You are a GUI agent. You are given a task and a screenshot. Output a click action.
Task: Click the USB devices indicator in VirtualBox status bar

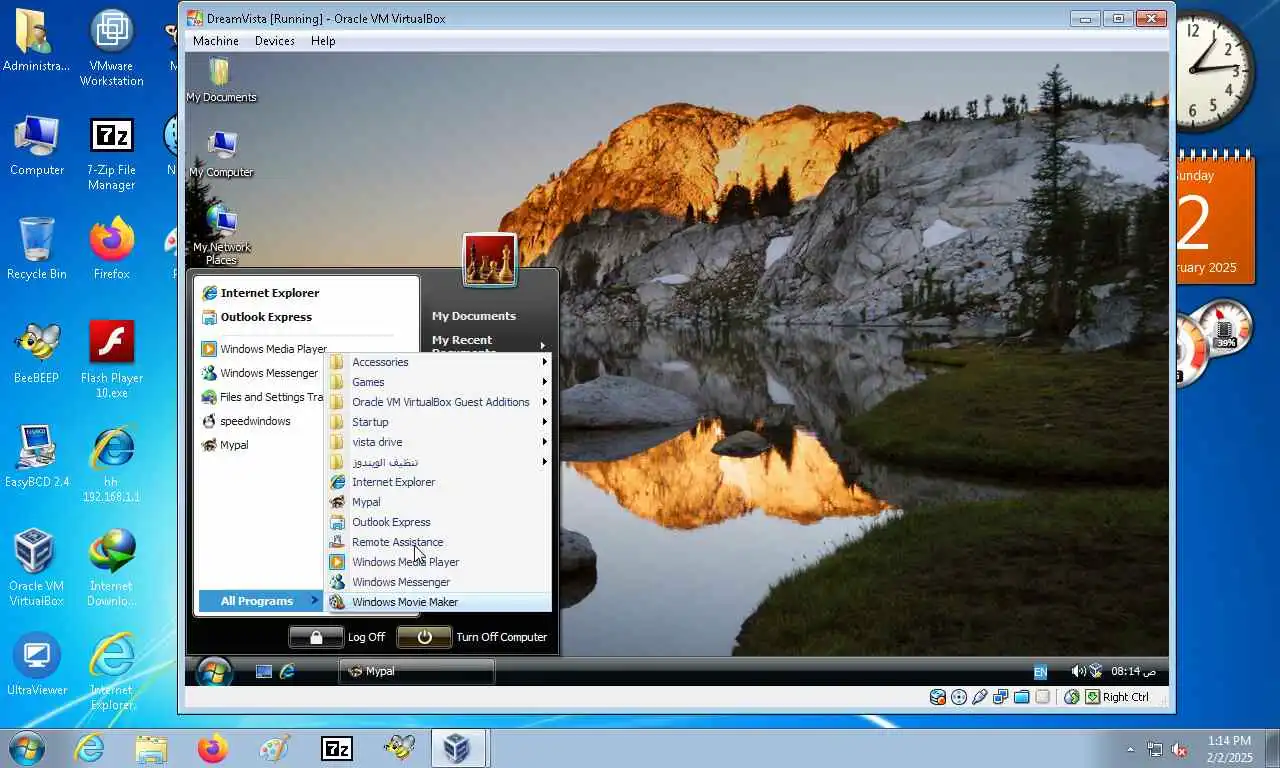tap(980, 697)
